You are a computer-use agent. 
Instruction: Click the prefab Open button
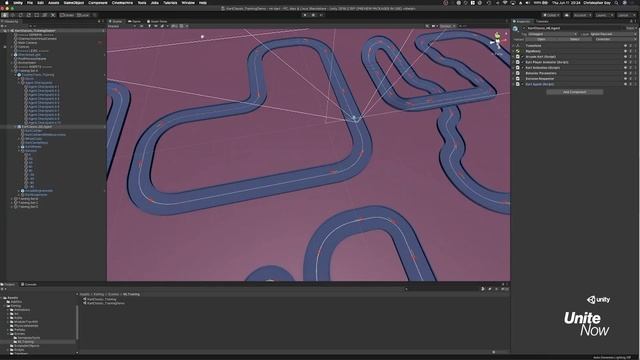pyautogui.click(x=542, y=40)
